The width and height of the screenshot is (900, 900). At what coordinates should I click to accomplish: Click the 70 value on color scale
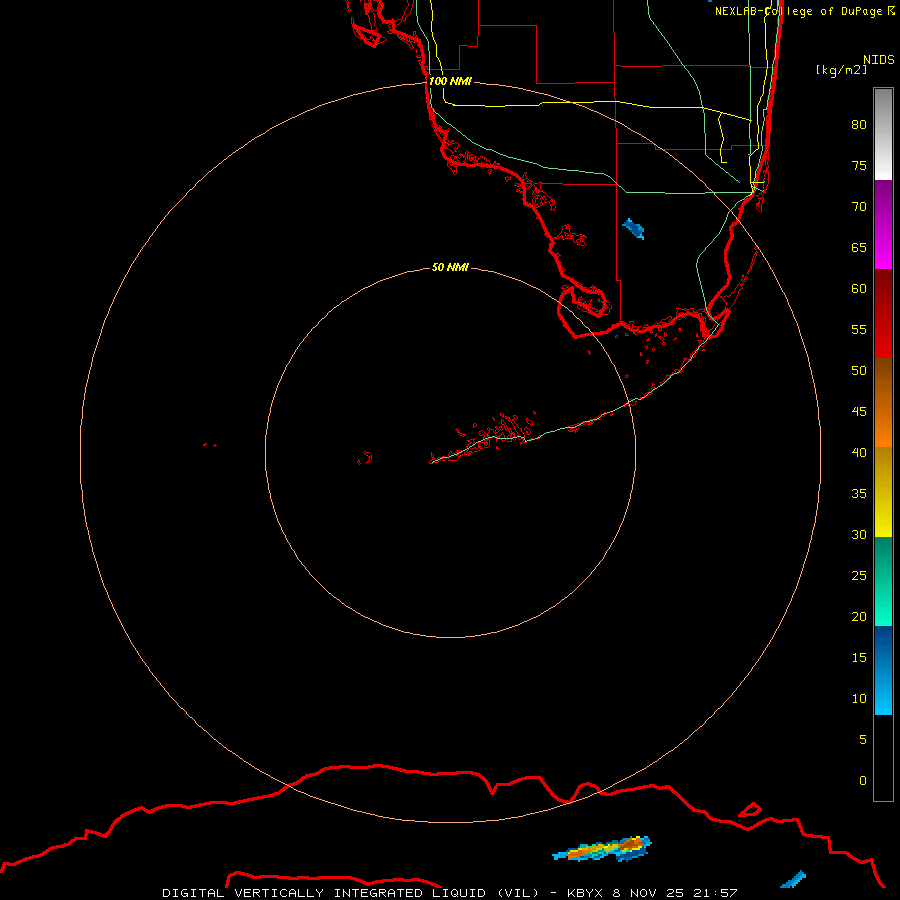pyautogui.click(x=859, y=207)
